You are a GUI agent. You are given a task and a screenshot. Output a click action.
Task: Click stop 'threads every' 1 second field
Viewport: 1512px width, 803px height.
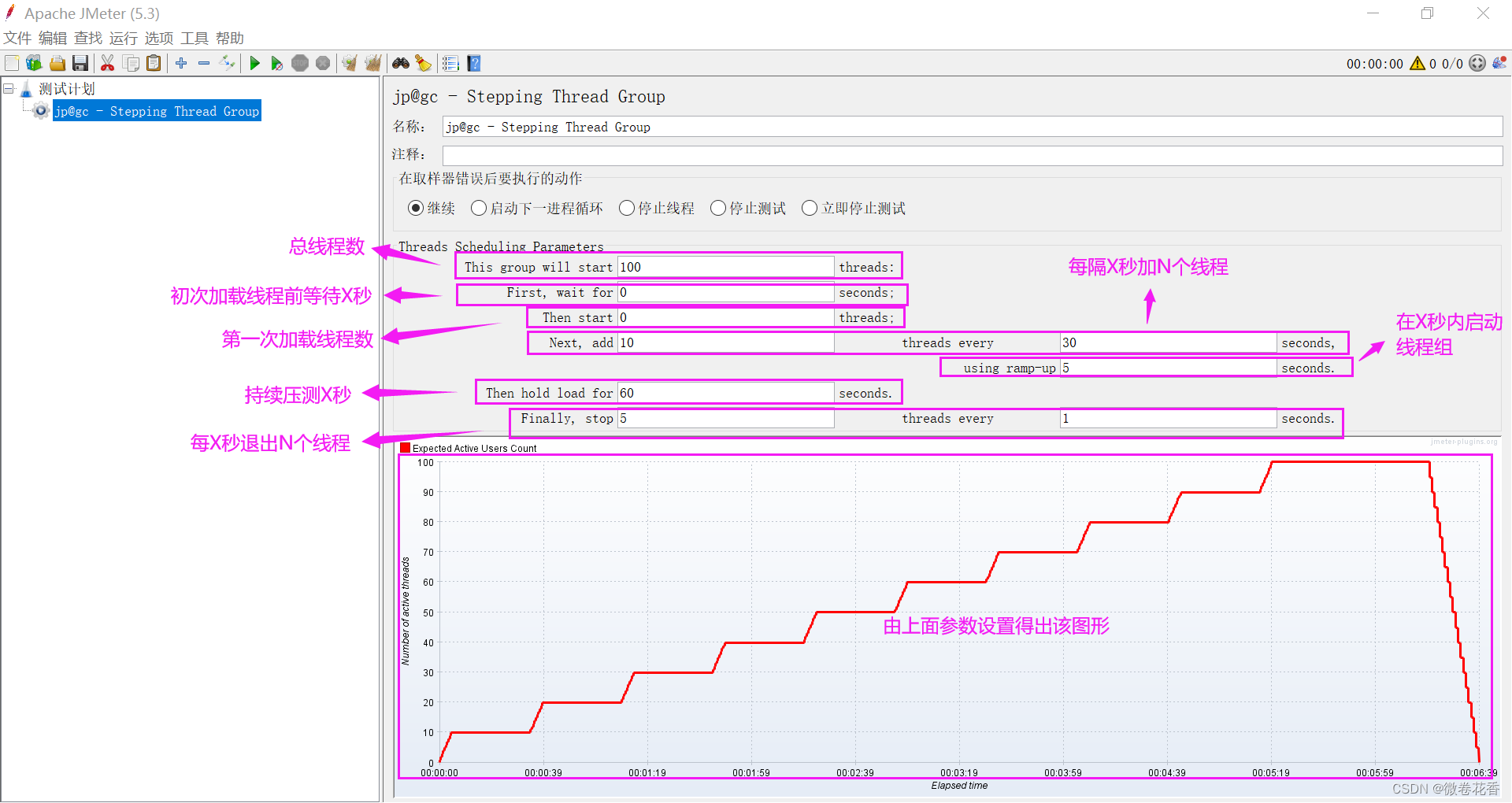click(x=1168, y=418)
